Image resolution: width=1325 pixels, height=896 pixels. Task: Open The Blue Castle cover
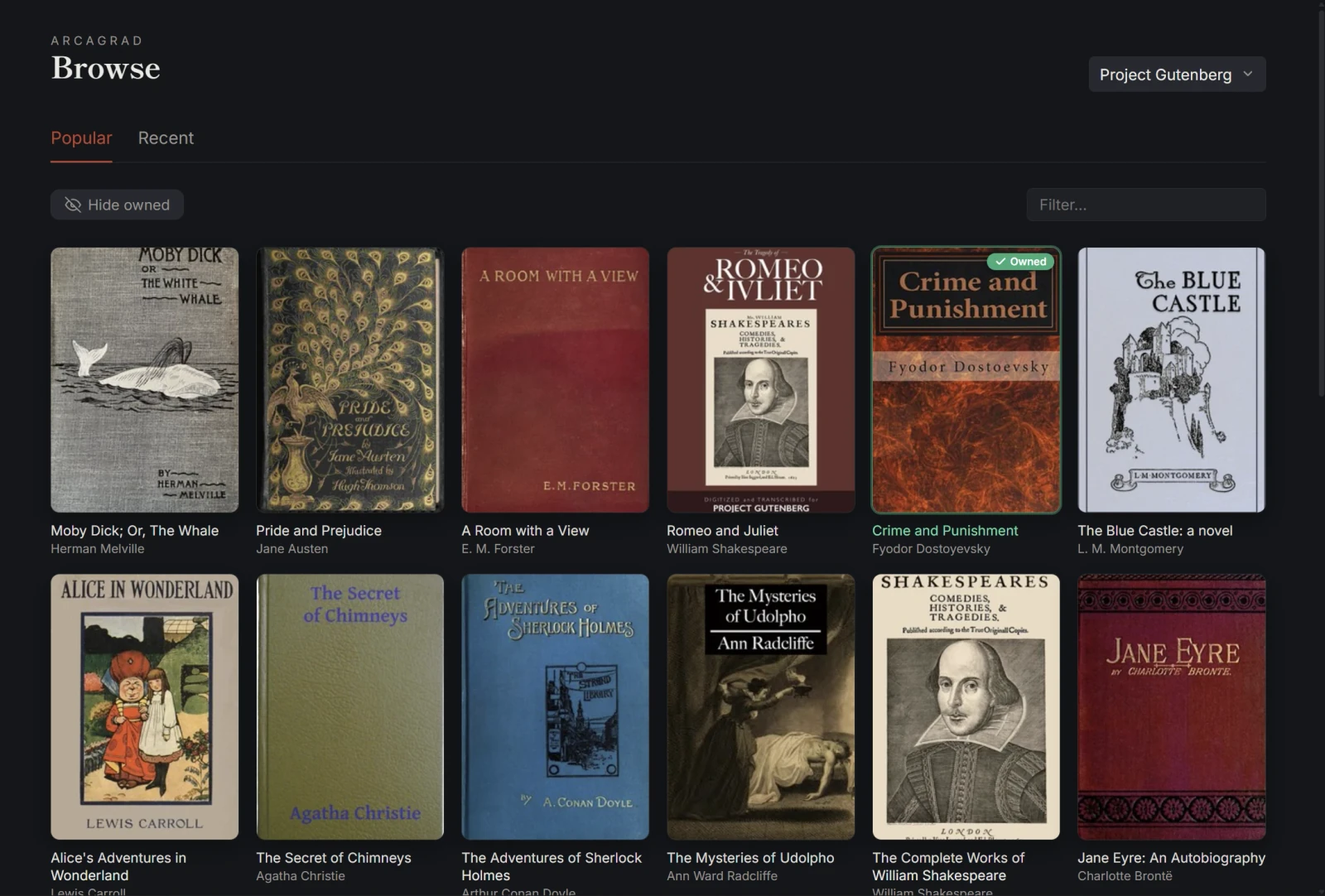point(1171,380)
